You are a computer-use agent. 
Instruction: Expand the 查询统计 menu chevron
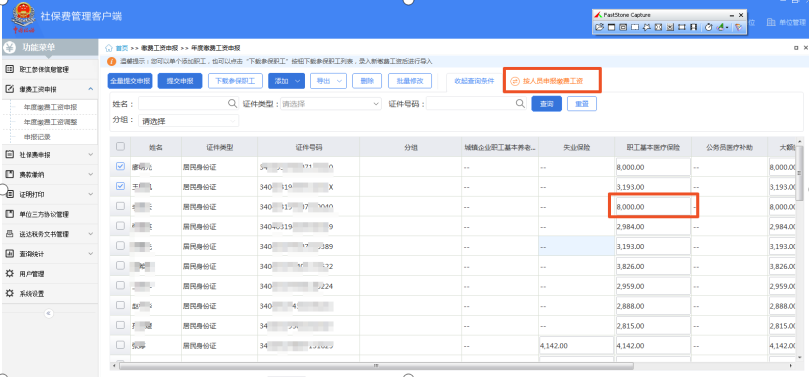click(x=91, y=254)
